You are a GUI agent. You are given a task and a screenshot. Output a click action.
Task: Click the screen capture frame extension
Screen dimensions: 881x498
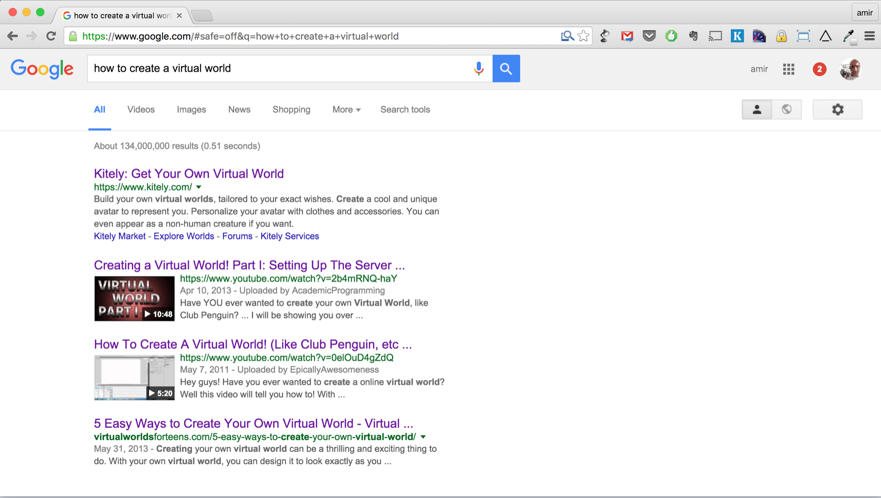tap(803, 37)
